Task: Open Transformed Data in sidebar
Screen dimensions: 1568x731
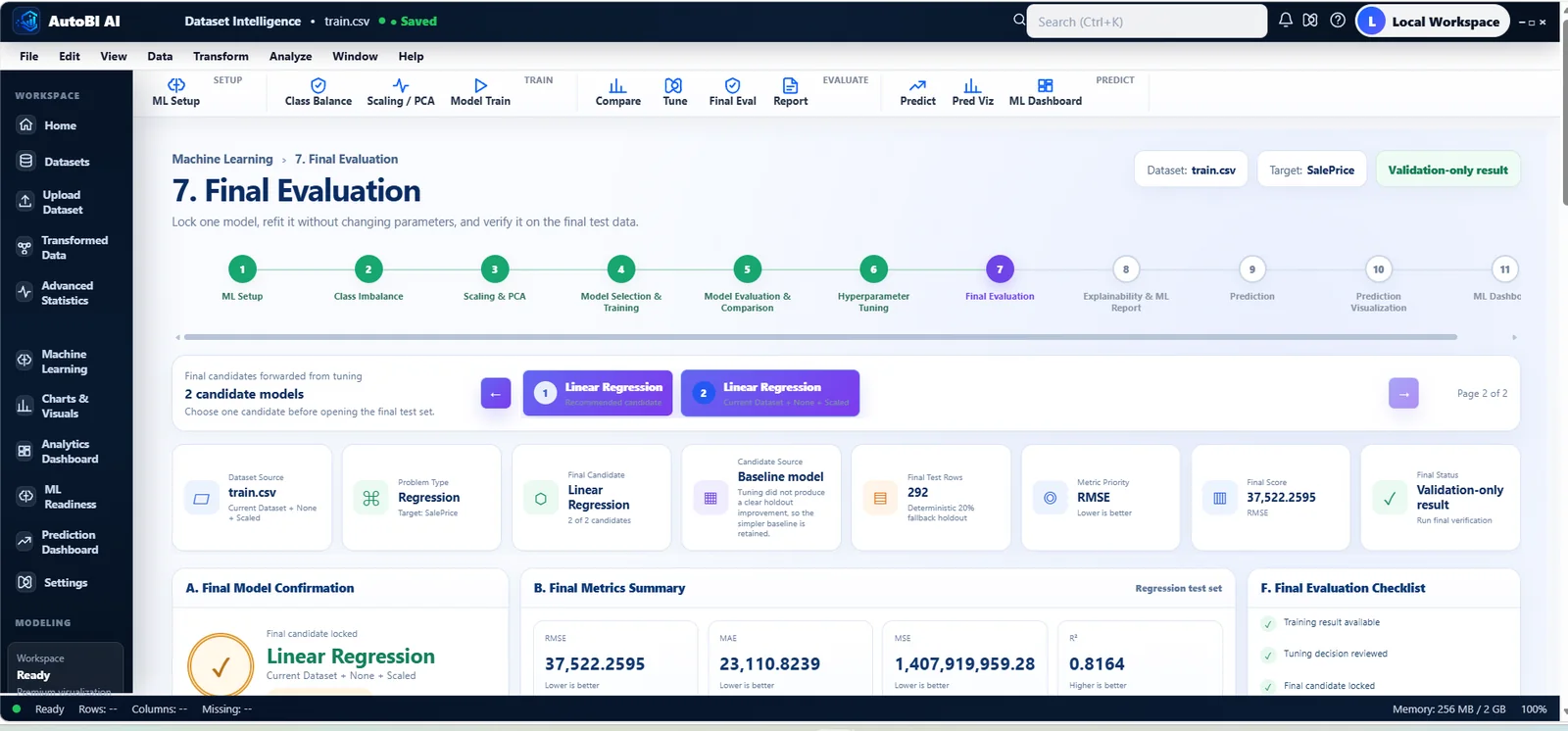Action: [67, 247]
